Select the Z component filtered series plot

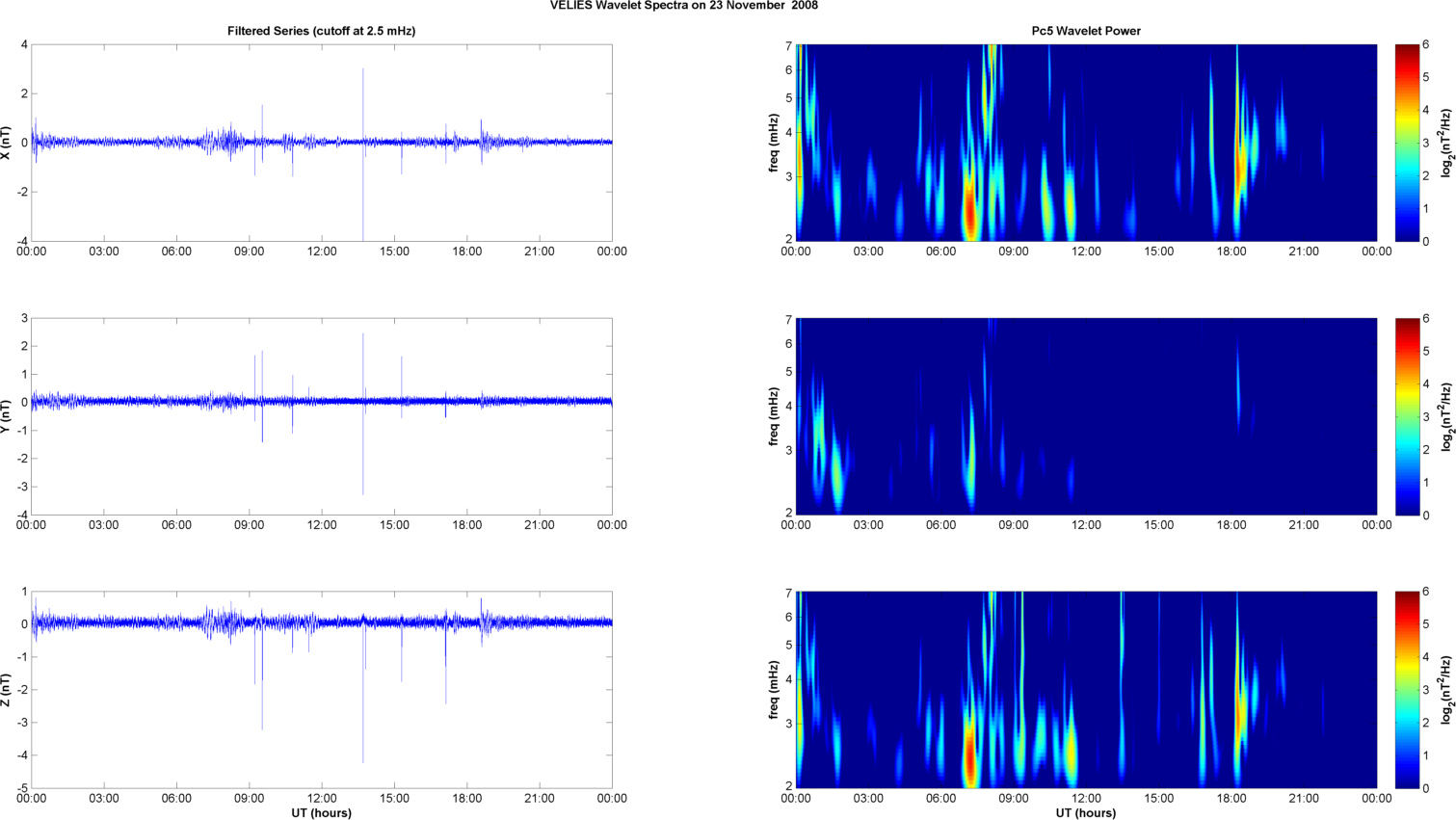[322, 690]
